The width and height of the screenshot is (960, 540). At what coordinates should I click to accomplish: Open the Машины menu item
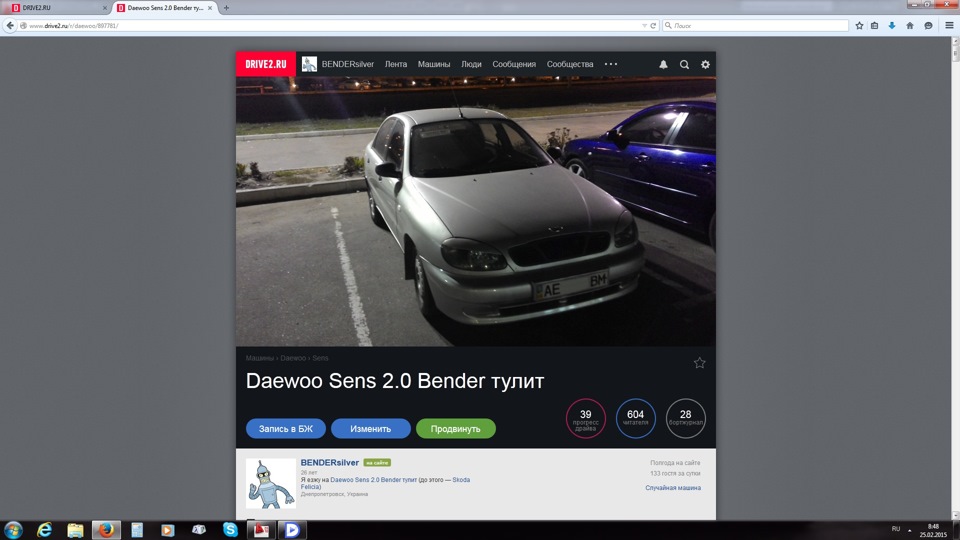(433, 64)
